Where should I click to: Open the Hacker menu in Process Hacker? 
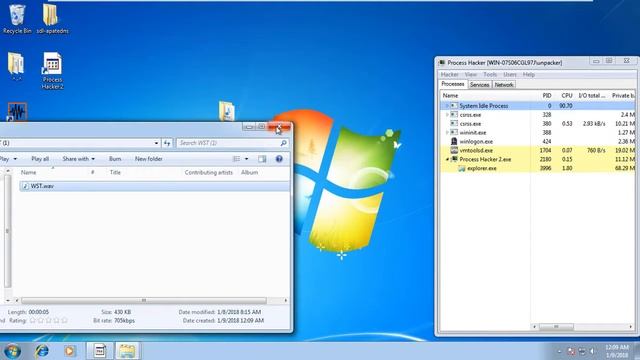[x=449, y=75]
